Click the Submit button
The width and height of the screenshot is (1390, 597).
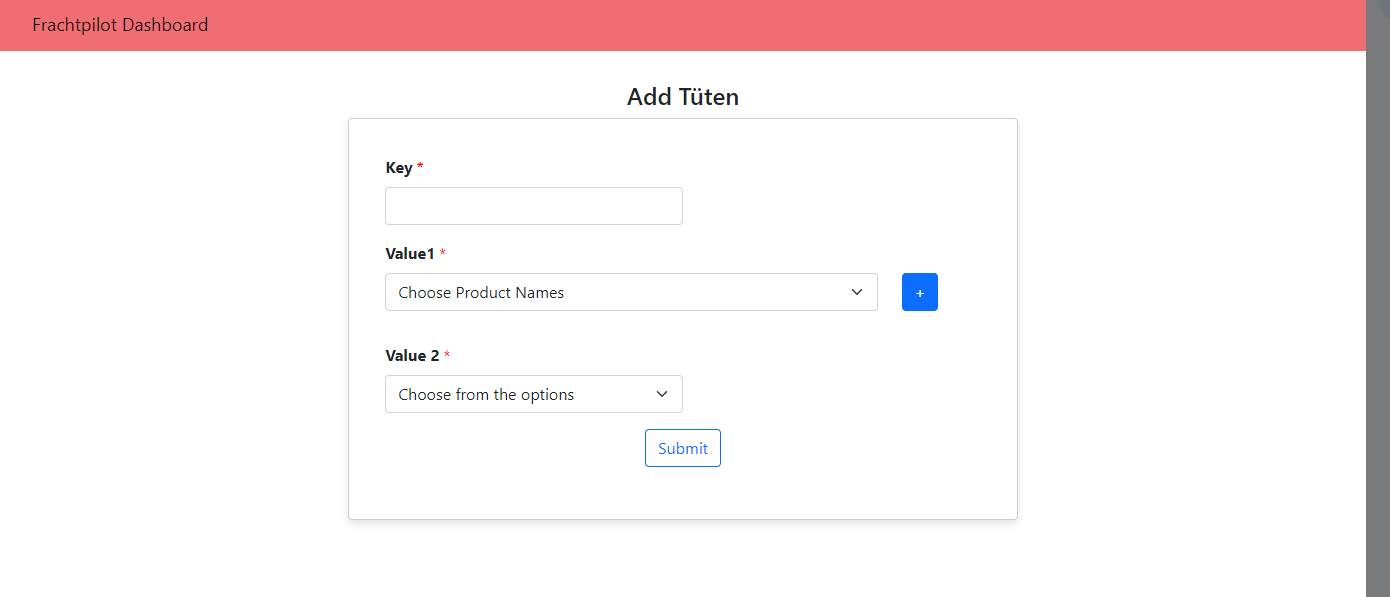click(683, 448)
